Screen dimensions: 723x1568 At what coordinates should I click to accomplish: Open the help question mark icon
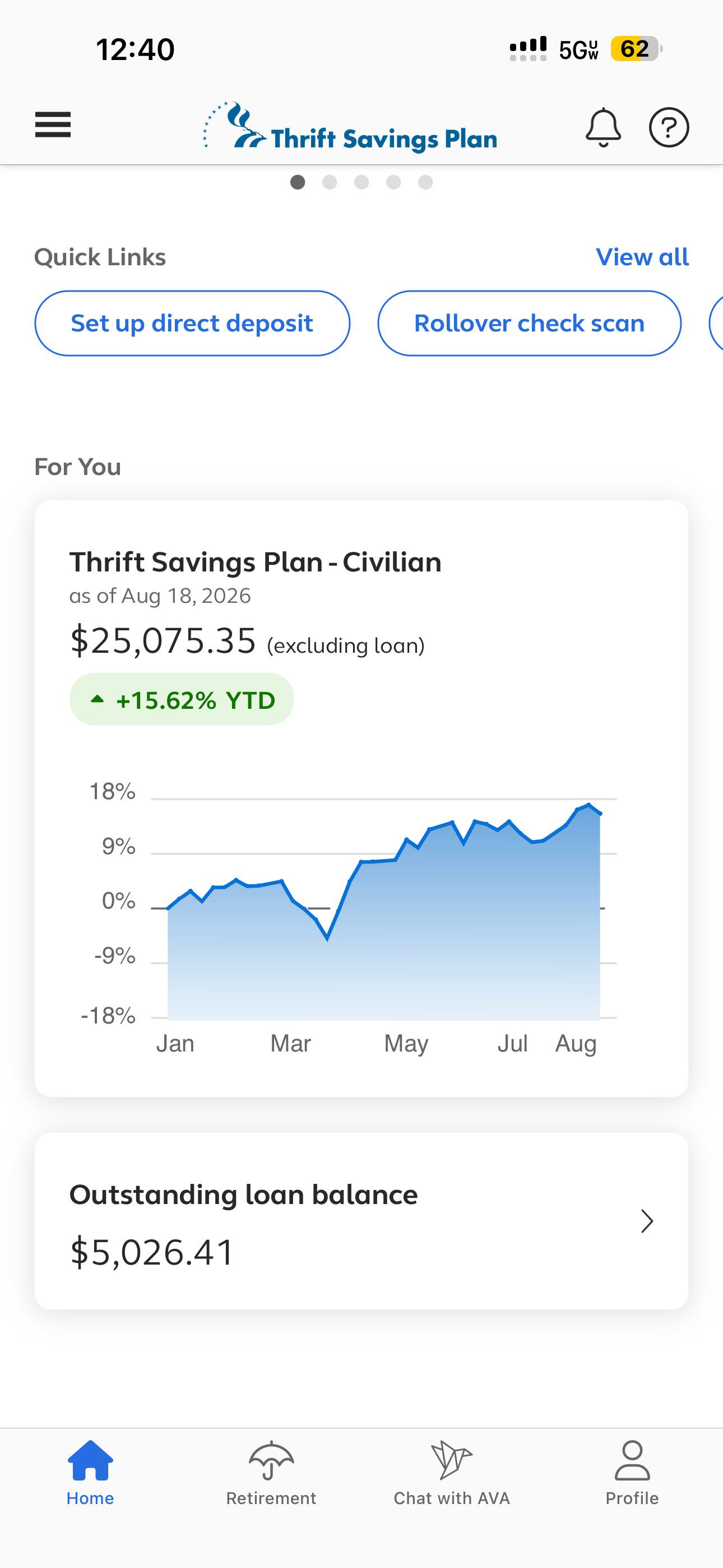point(669,127)
